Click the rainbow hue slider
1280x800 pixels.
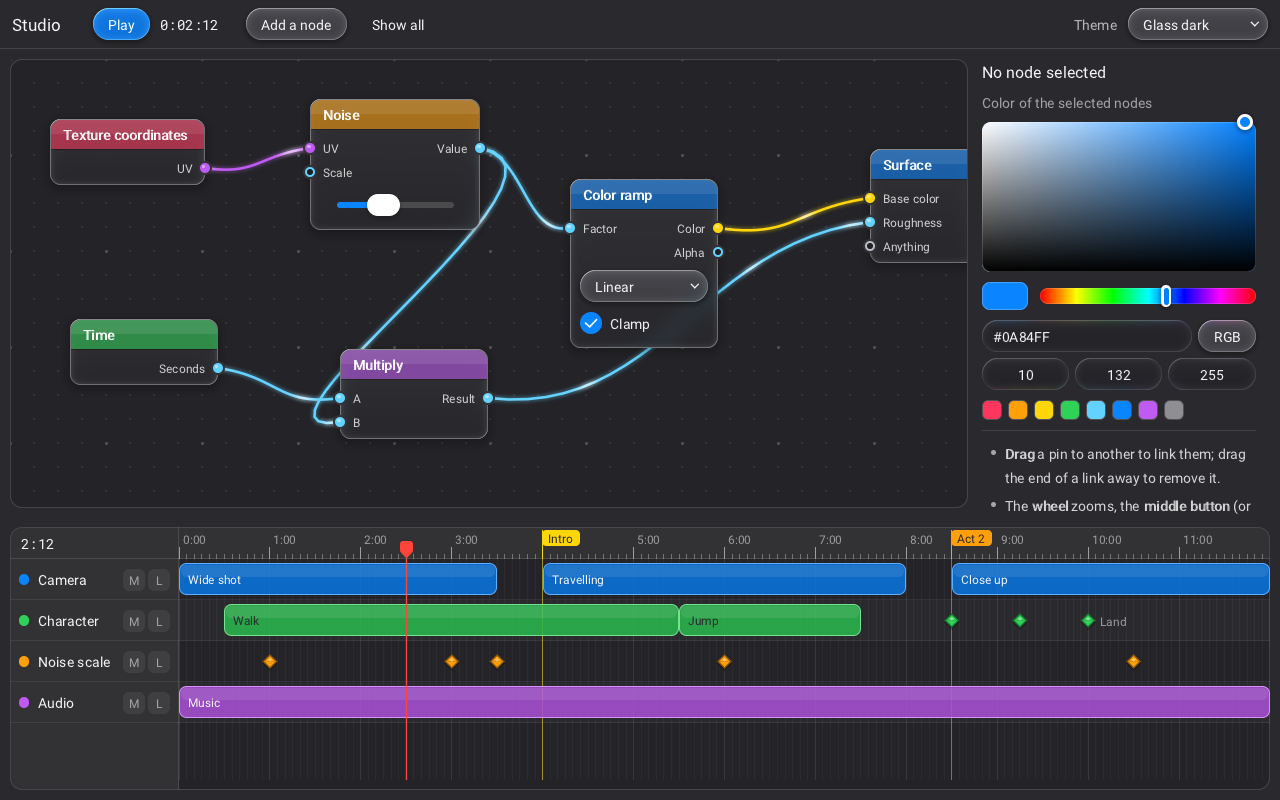click(1148, 296)
